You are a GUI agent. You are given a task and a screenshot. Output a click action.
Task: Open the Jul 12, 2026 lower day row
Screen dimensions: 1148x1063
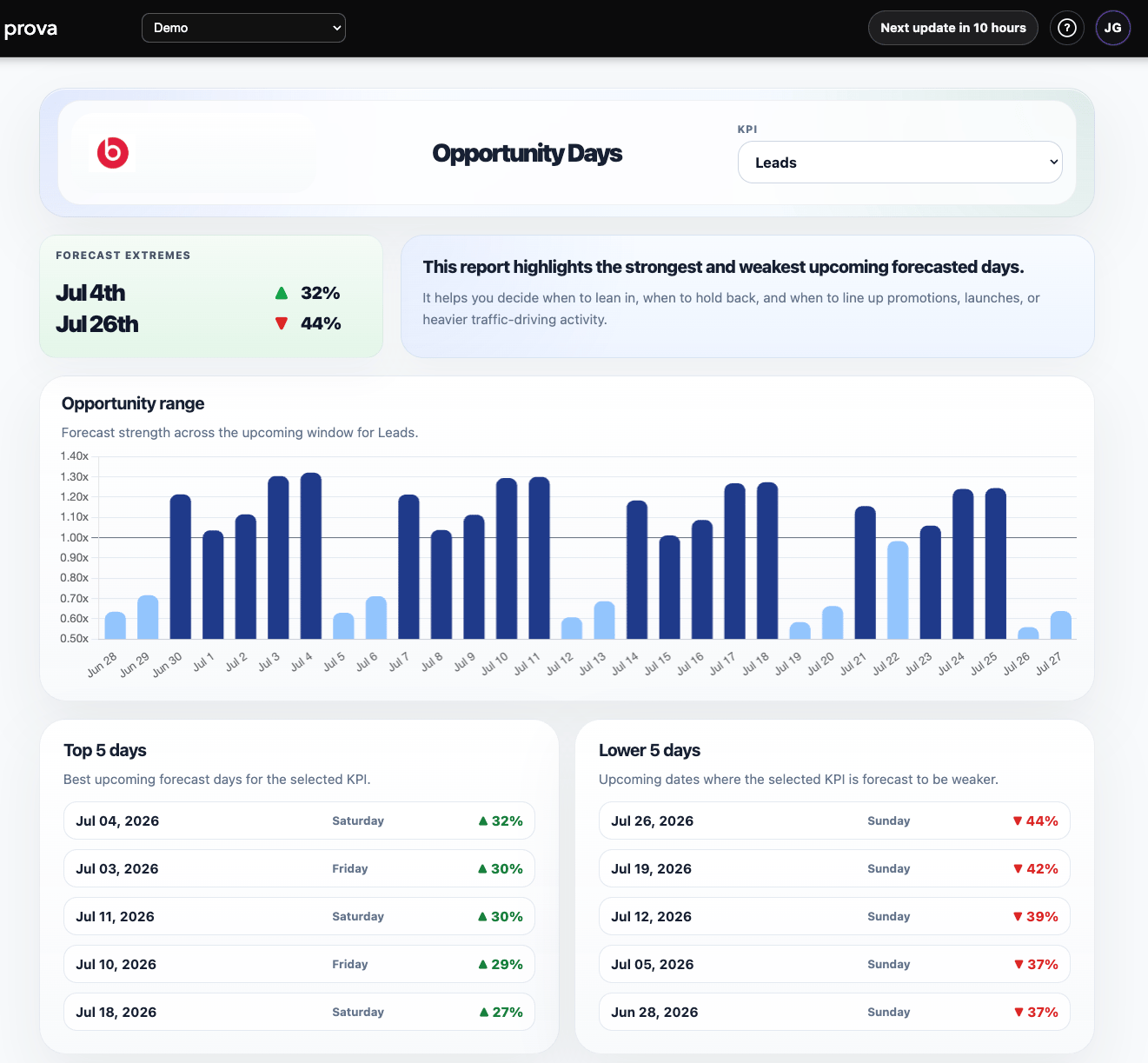[834, 916]
